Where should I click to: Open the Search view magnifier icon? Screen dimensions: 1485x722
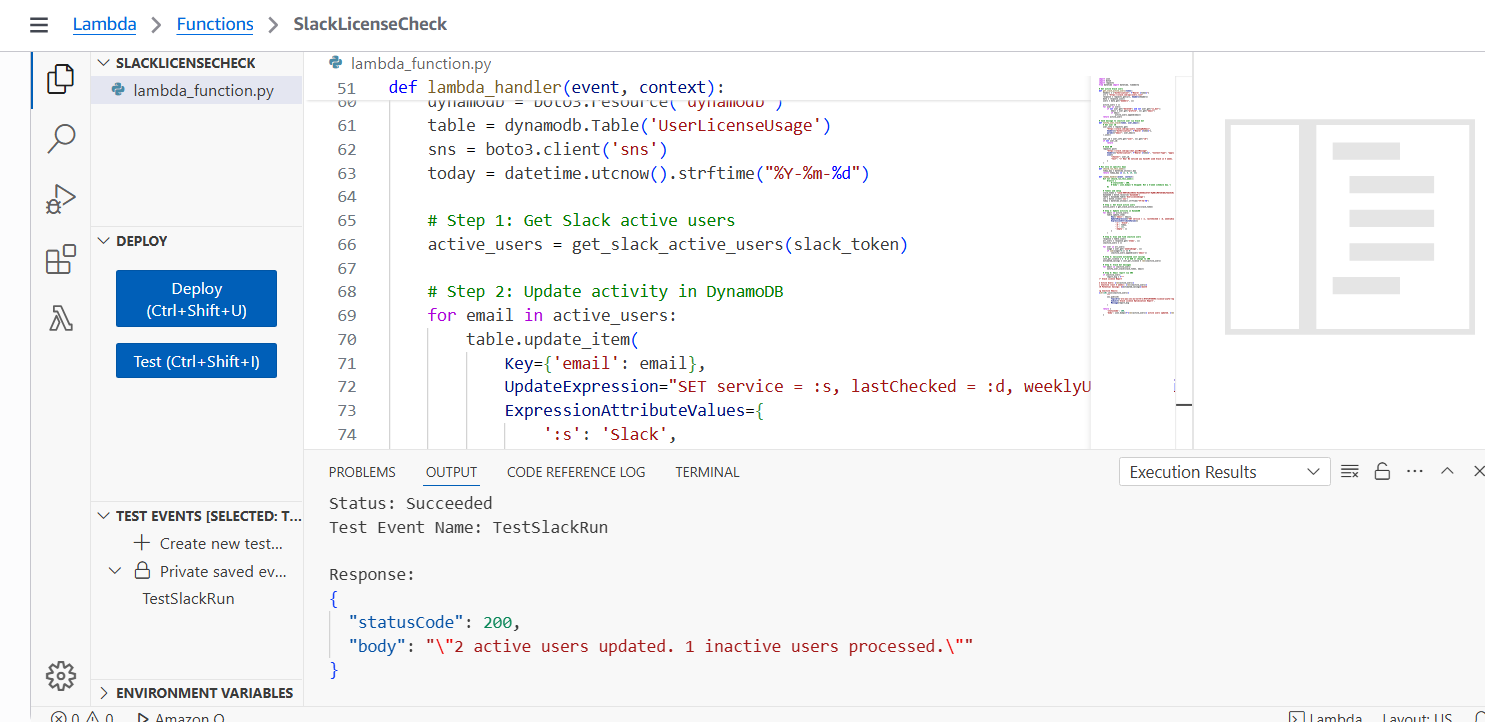click(61, 138)
